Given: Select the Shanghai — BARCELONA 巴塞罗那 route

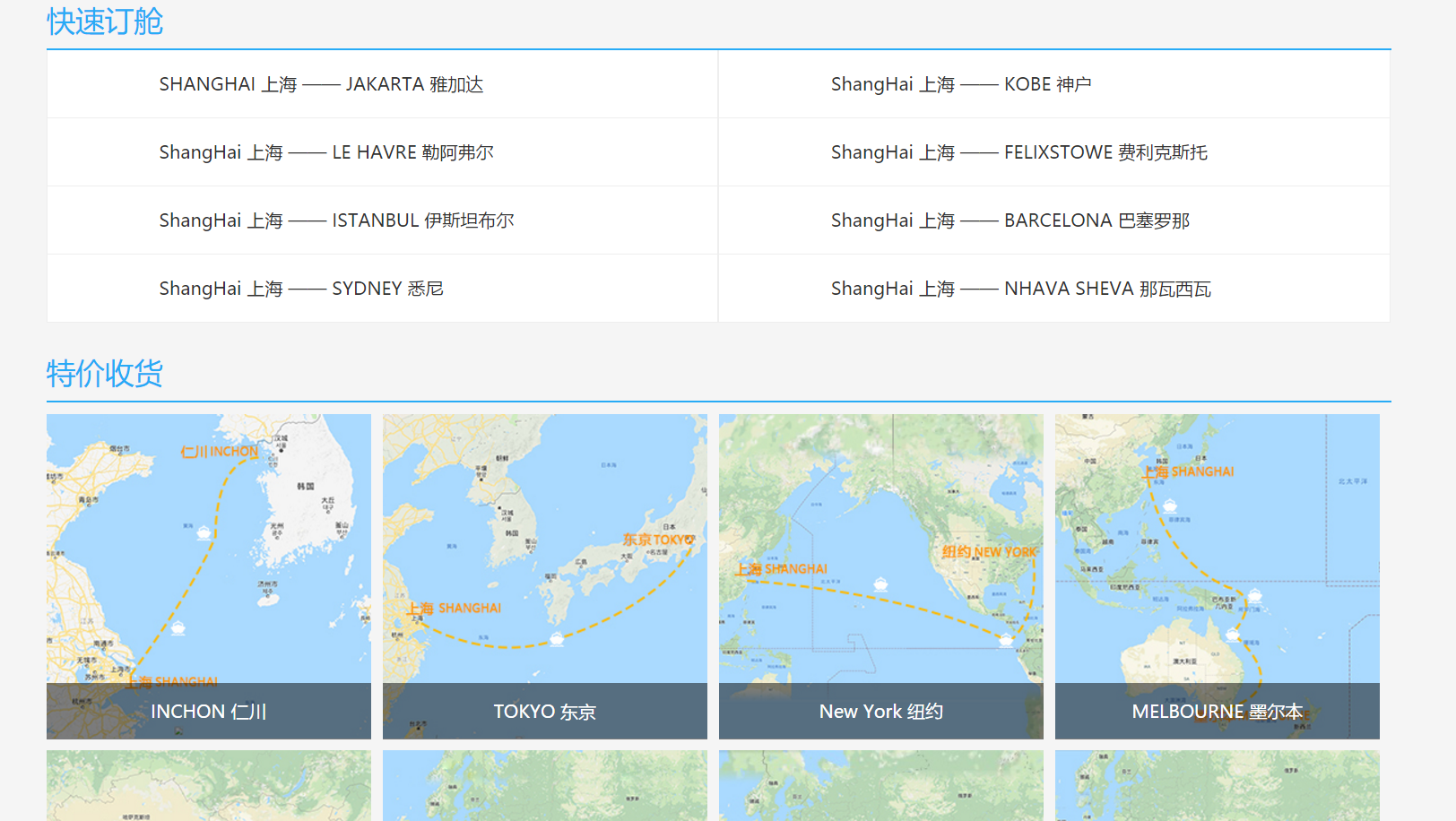Looking at the screenshot, I should pyautogui.click(x=1010, y=220).
